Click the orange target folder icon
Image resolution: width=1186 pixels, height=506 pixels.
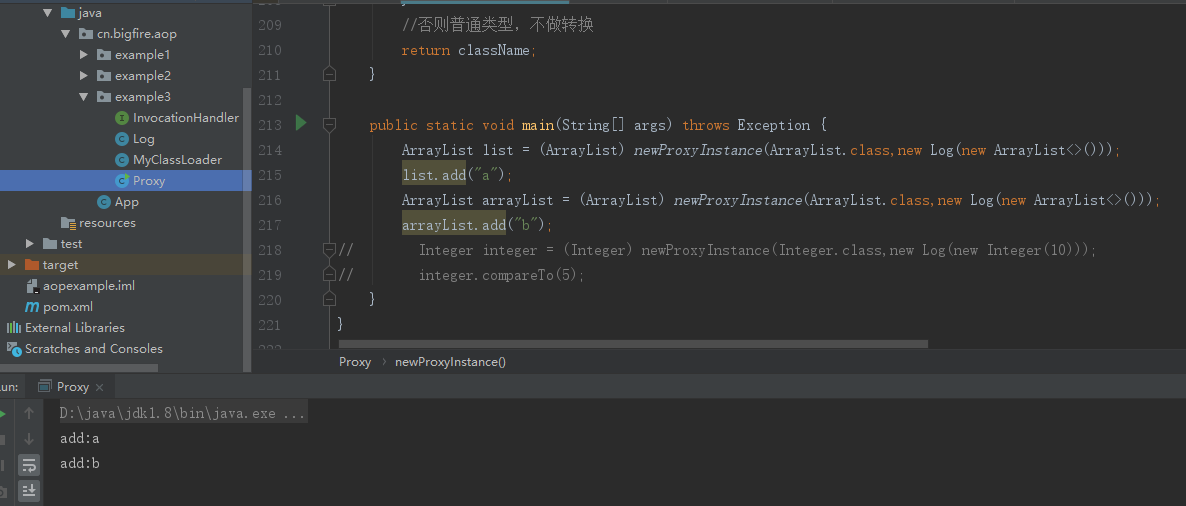pyautogui.click(x=32, y=265)
